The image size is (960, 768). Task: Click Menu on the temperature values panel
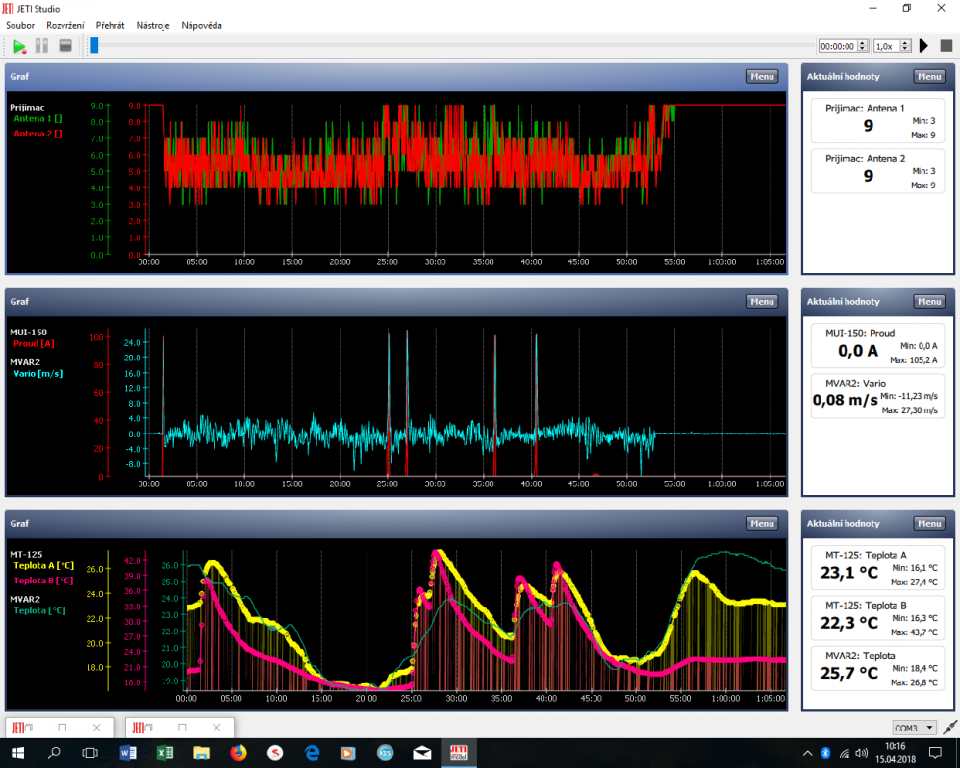929,523
